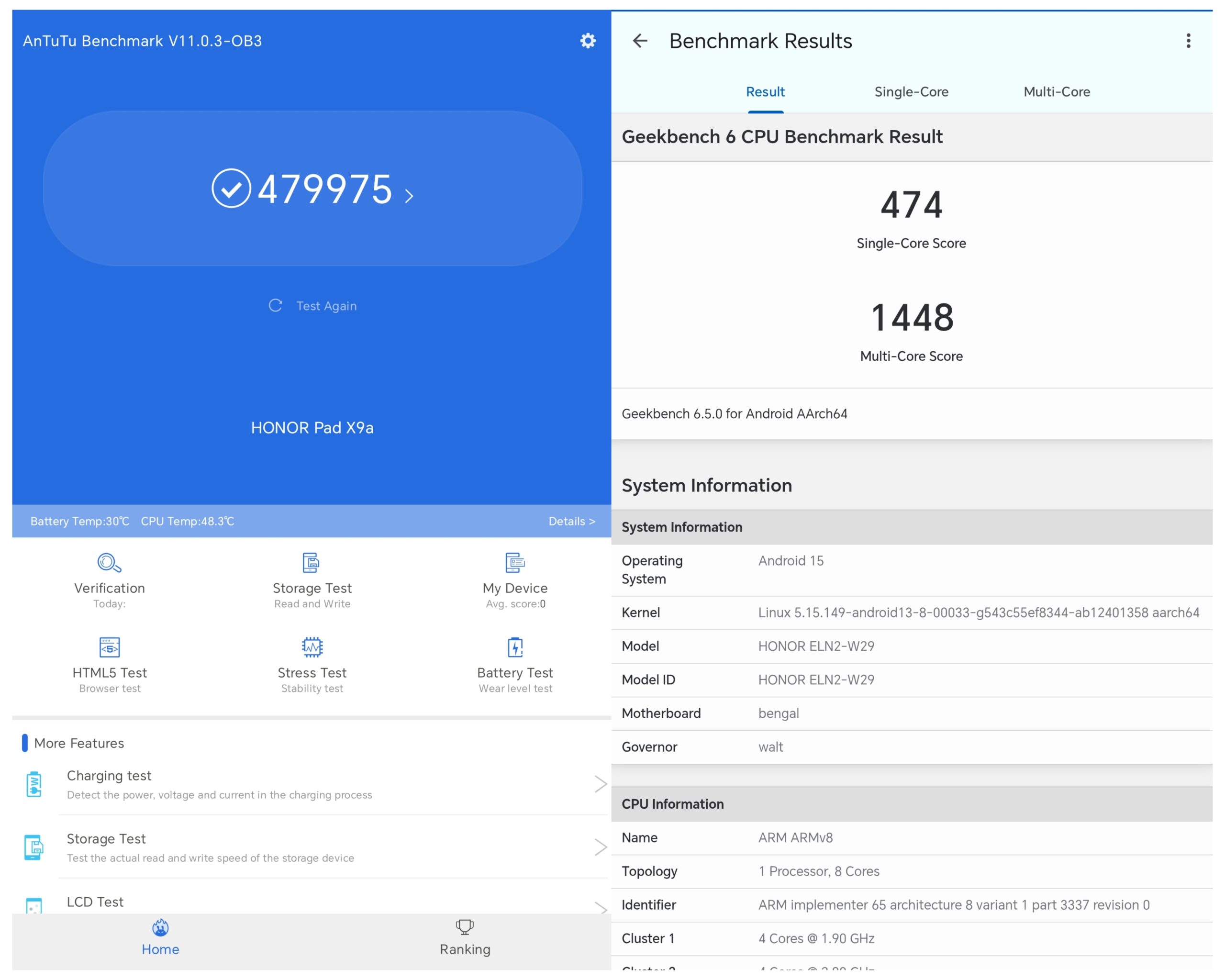Go to the Ranking tab in bottom bar
This screenshot has width=1225, height=980.
(465, 938)
